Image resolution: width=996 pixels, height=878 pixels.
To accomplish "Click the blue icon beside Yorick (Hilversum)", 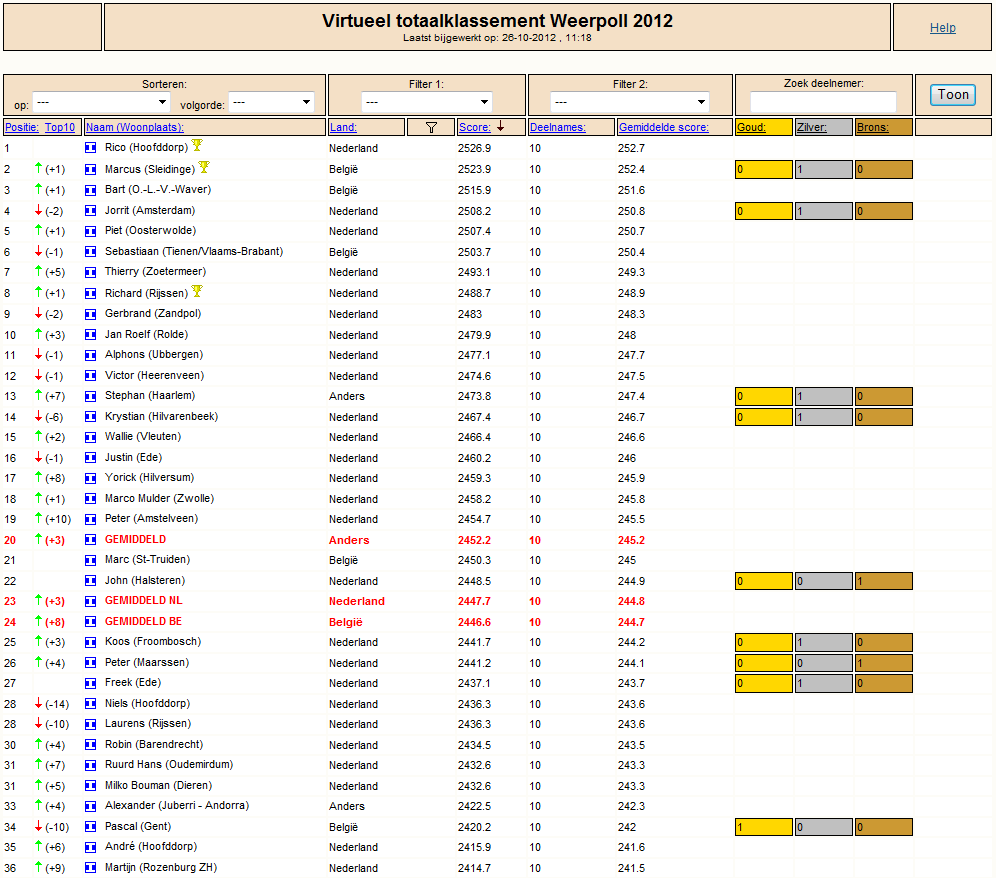I will [91, 478].
